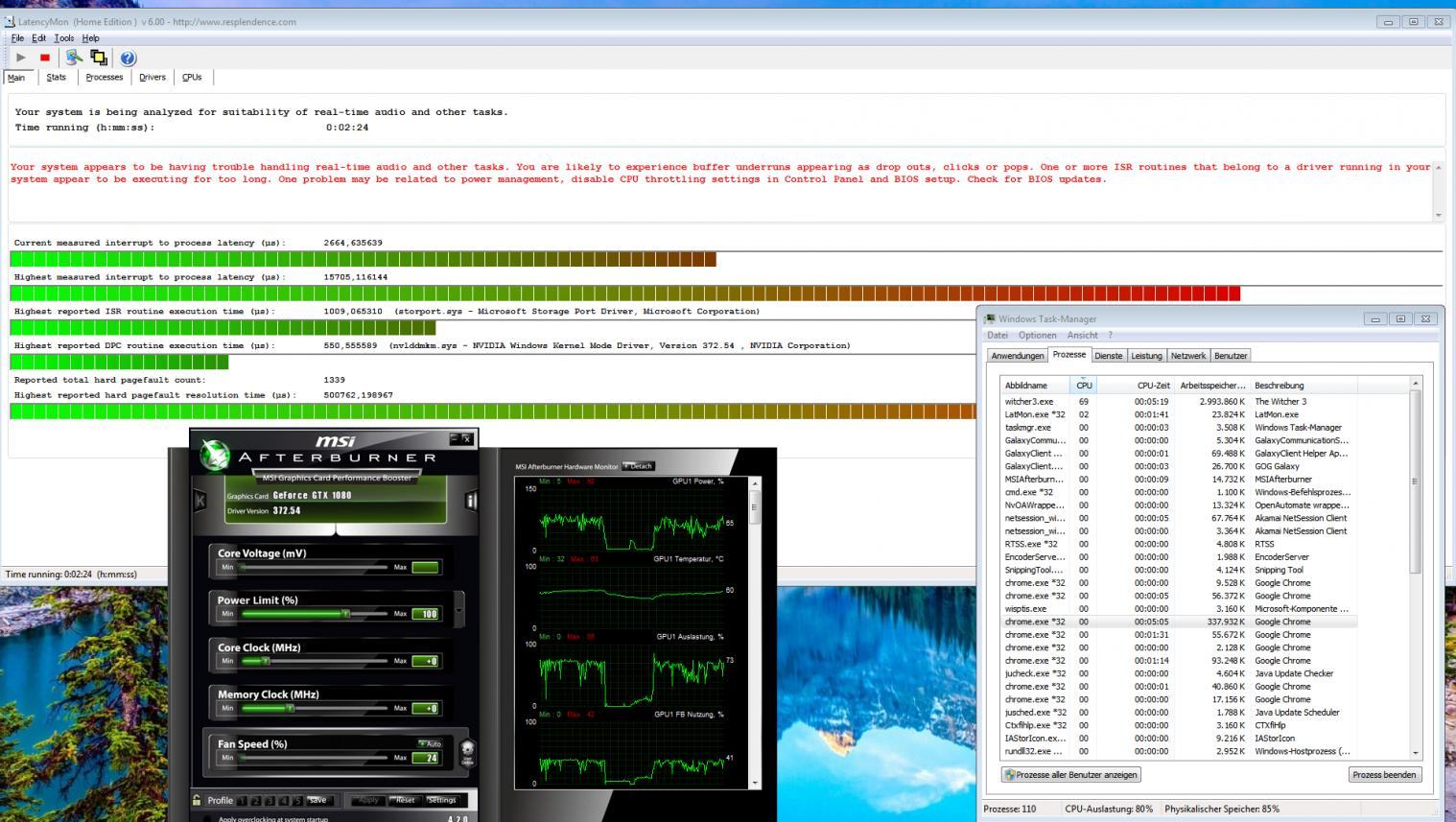Switch to the Processes tab in LatencyMon
The width and height of the screenshot is (1456, 822).
pos(104,78)
